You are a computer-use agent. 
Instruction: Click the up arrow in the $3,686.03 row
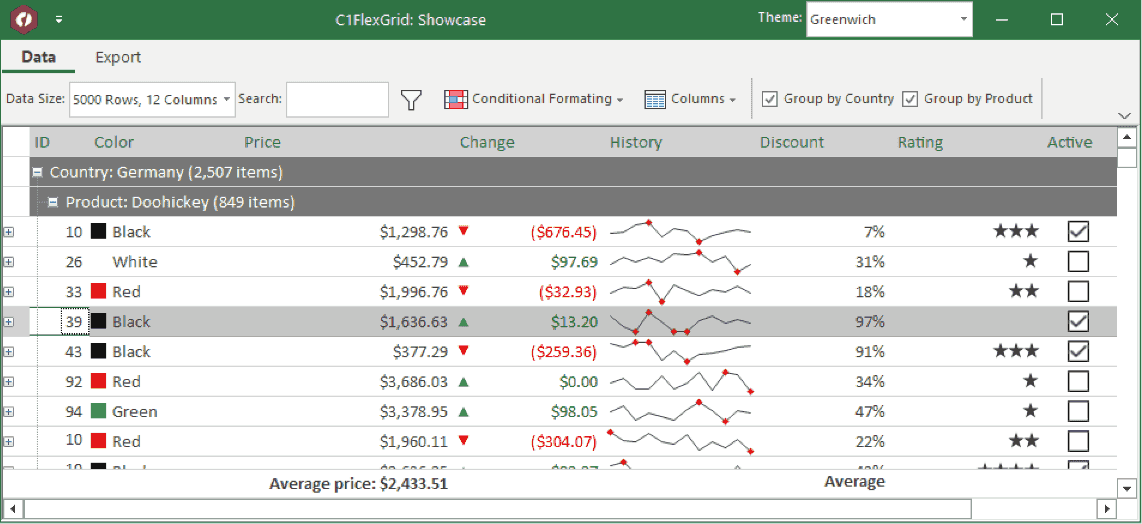pos(463,381)
